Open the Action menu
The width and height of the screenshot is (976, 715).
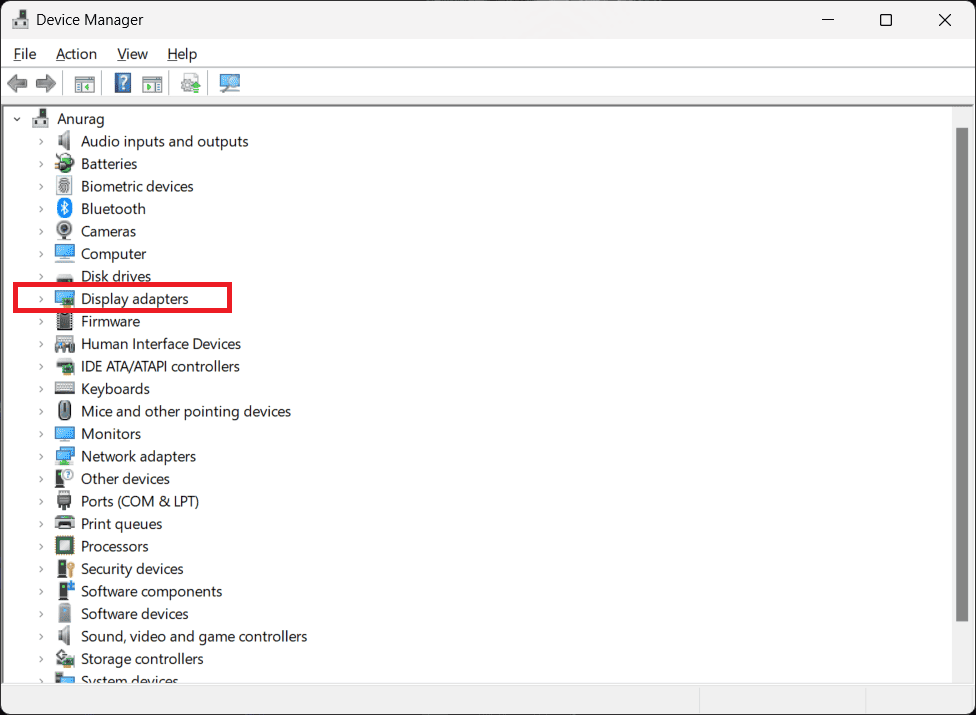click(76, 54)
